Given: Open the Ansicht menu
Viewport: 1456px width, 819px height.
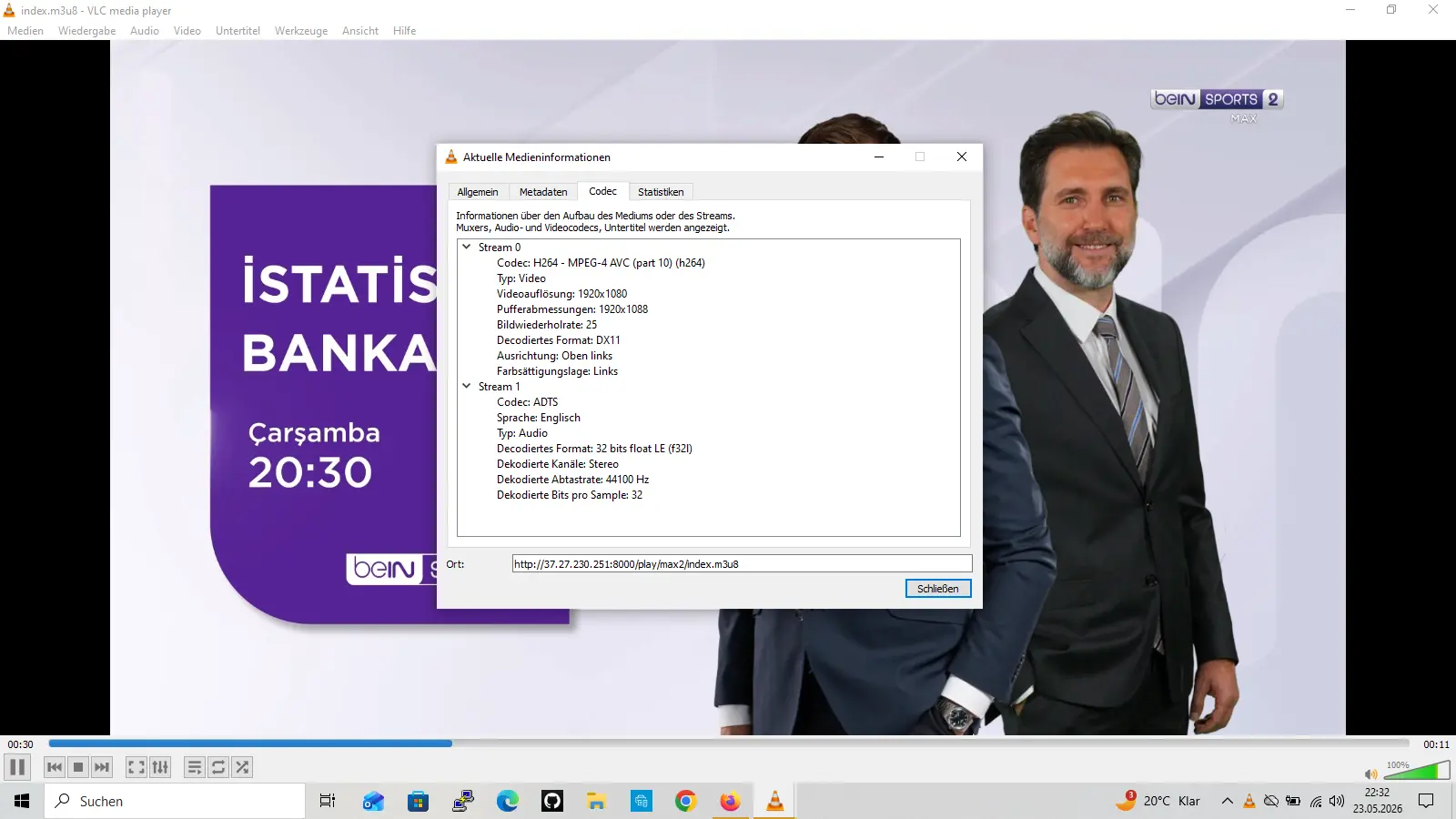Looking at the screenshot, I should [360, 31].
